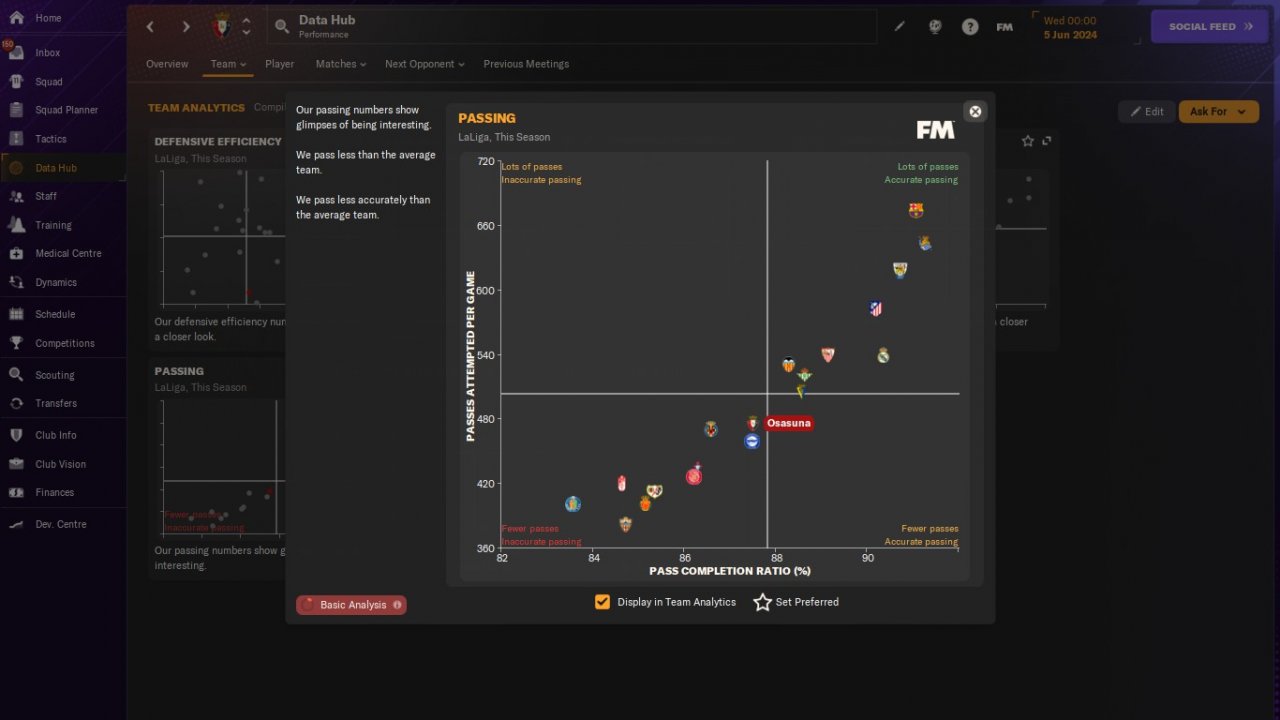
Task: Expand the background analytics card
Action: pyautogui.click(x=1047, y=141)
